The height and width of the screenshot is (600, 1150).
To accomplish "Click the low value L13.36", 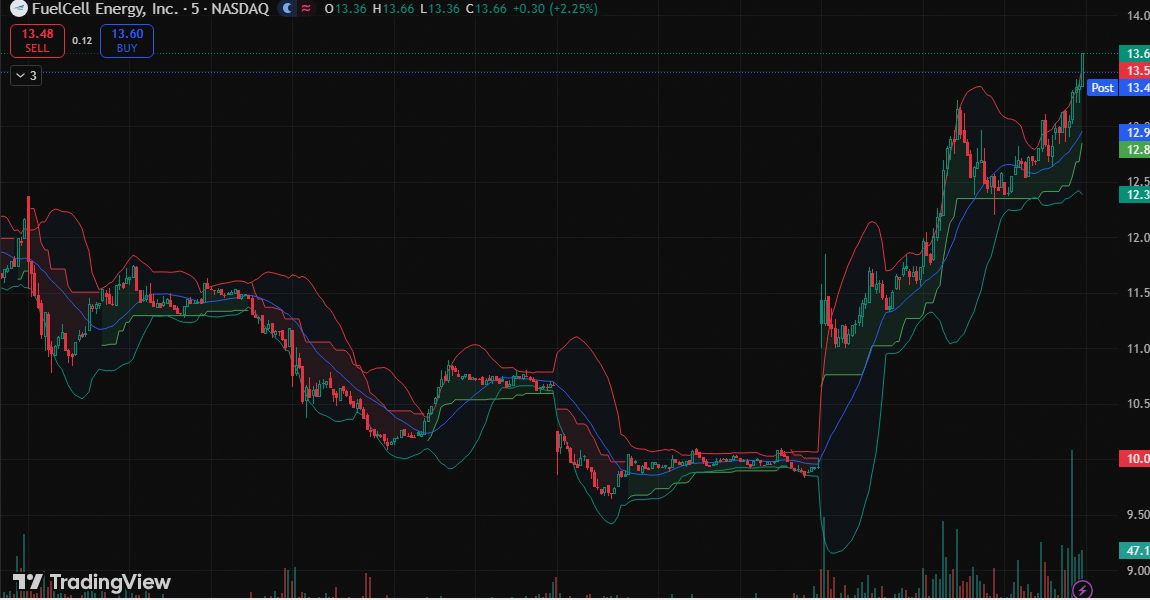I will point(439,9).
